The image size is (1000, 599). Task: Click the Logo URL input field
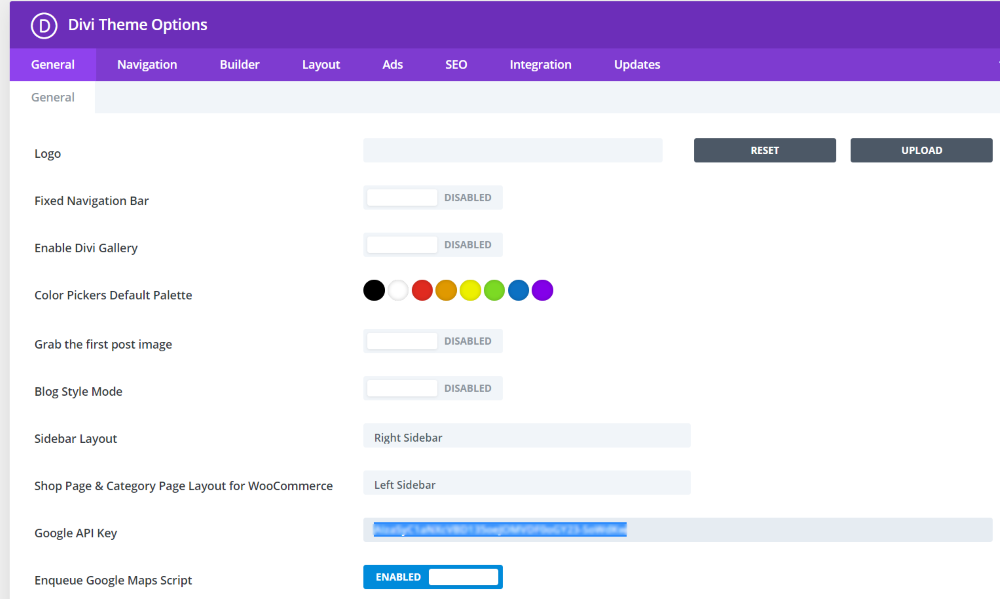click(513, 151)
